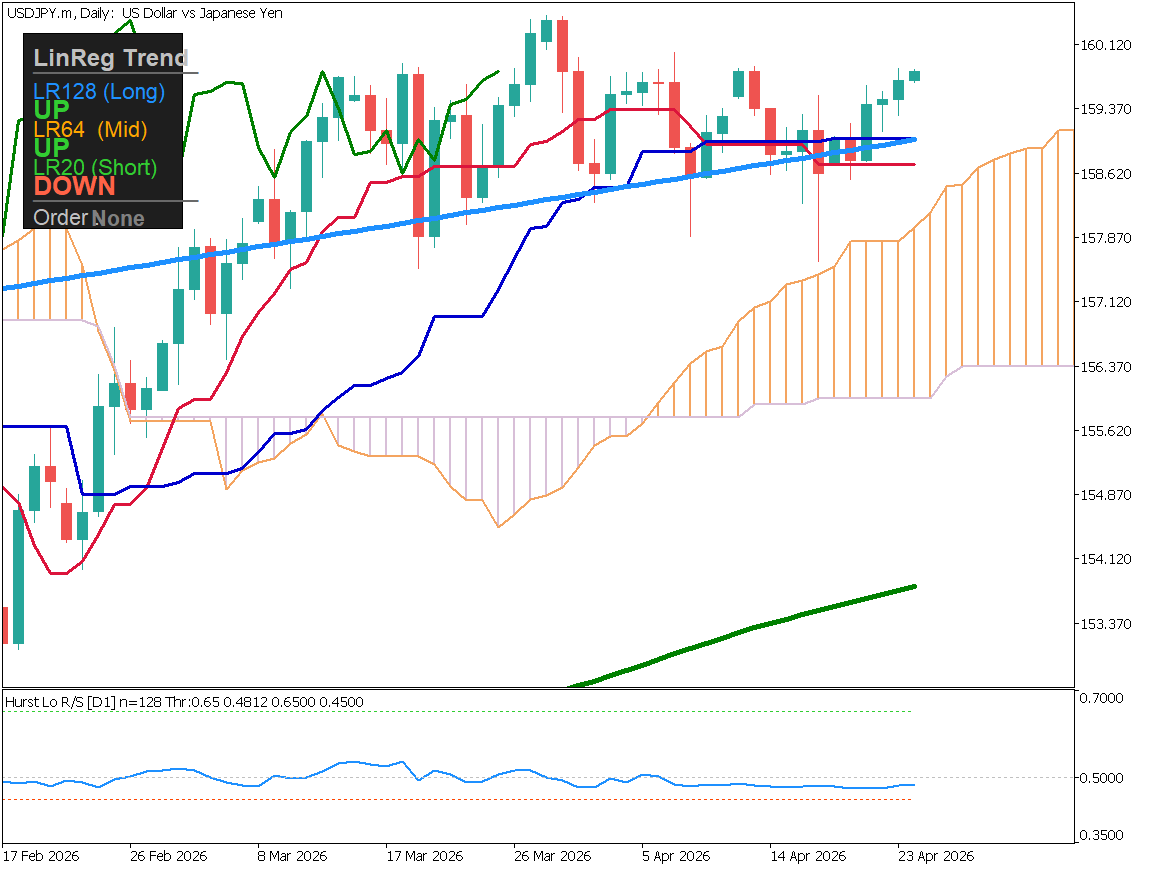Click the Order None status text

click(89, 218)
